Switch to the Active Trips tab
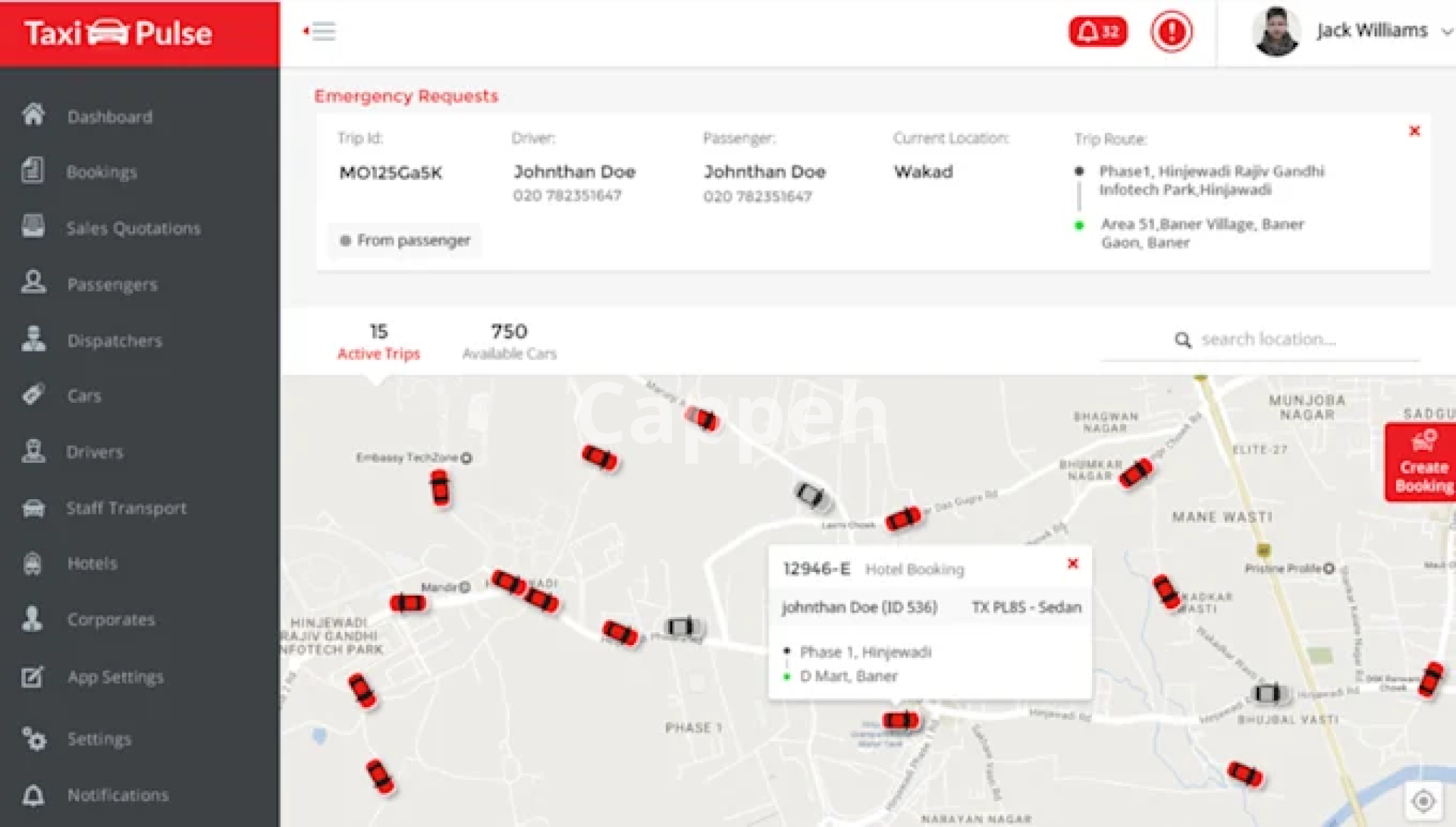Image resolution: width=1456 pixels, height=827 pixels. (378, 341)
